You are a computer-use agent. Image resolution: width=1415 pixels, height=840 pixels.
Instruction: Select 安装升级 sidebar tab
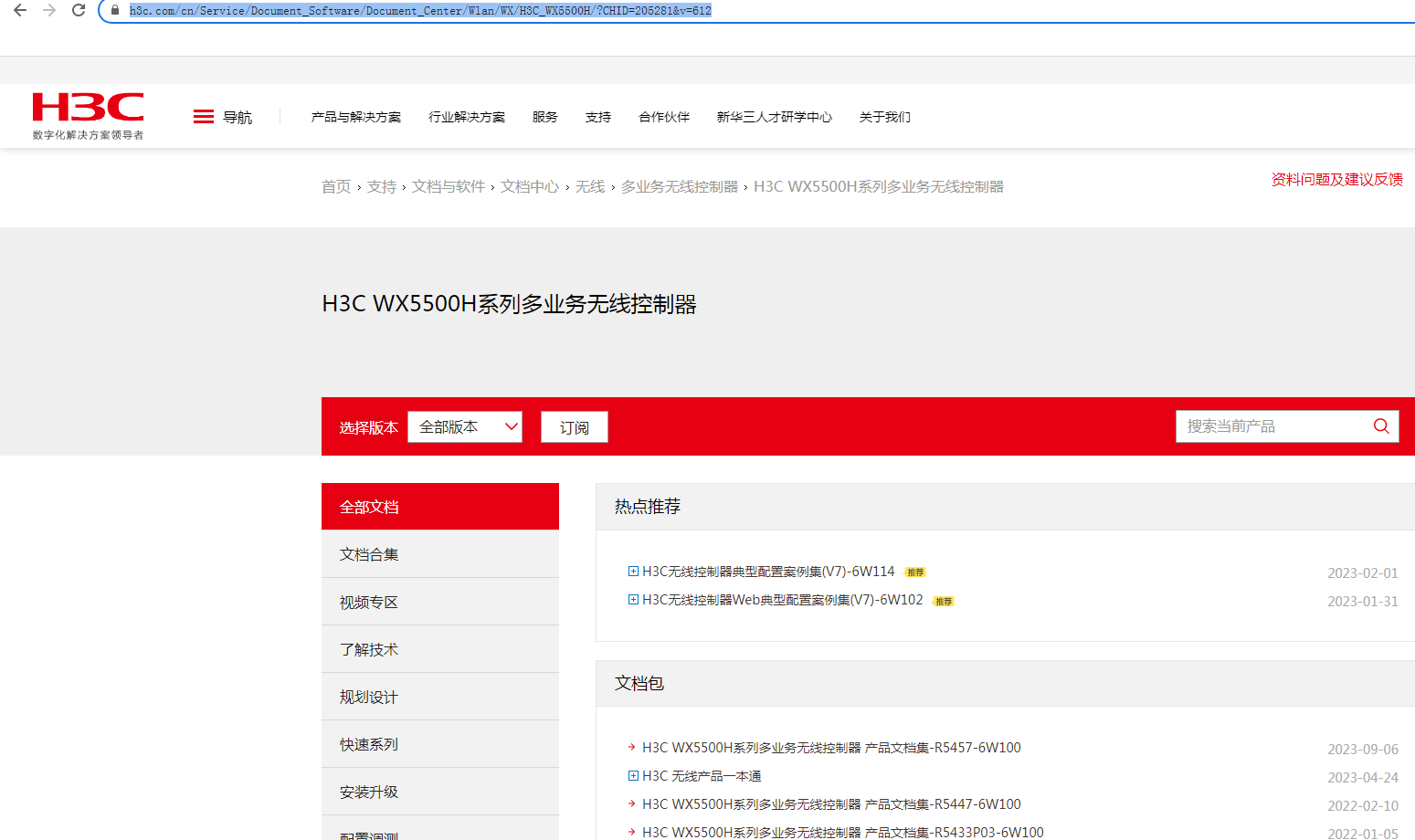(440, 792)
